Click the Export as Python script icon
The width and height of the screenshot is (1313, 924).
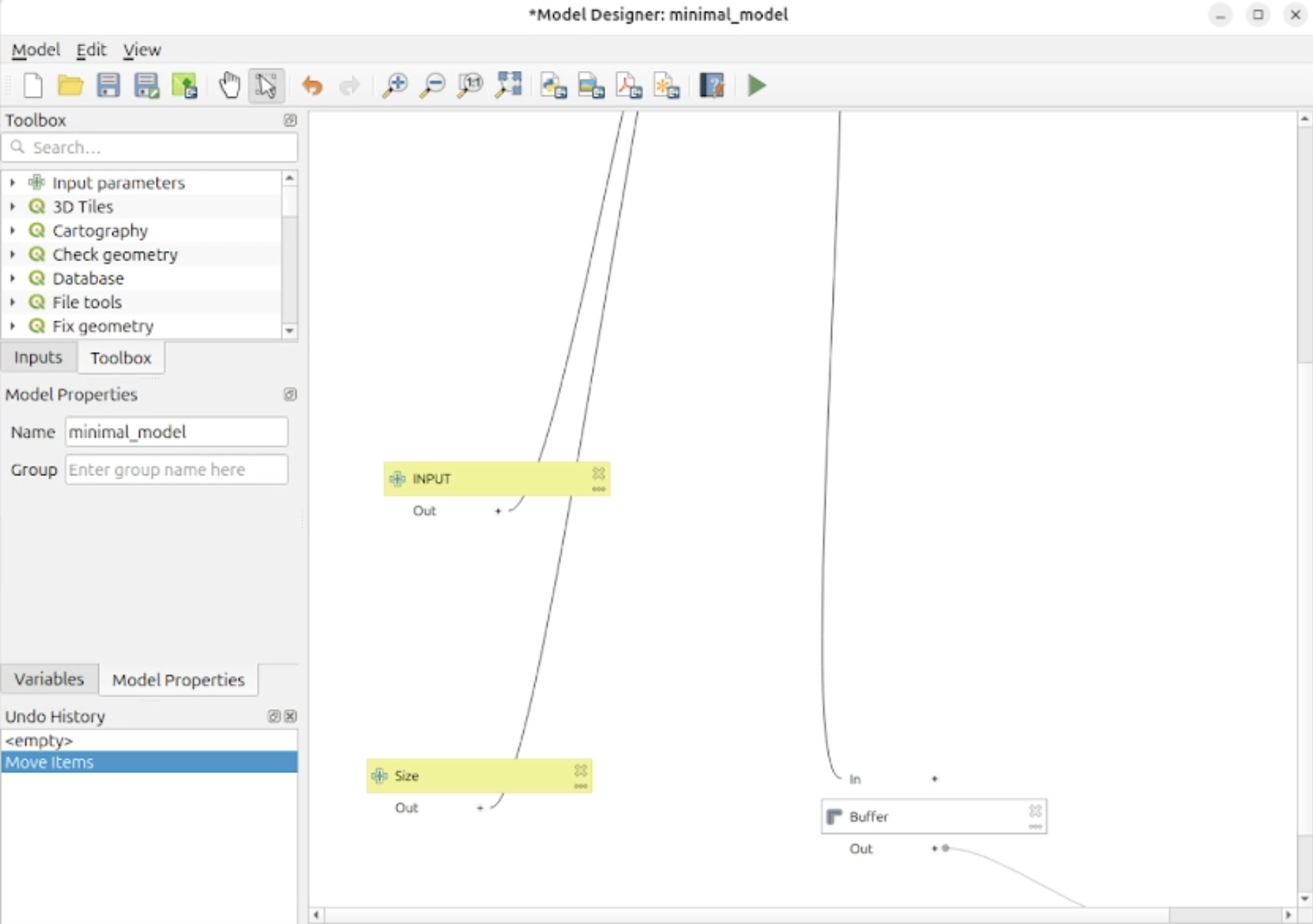(553, 86)
